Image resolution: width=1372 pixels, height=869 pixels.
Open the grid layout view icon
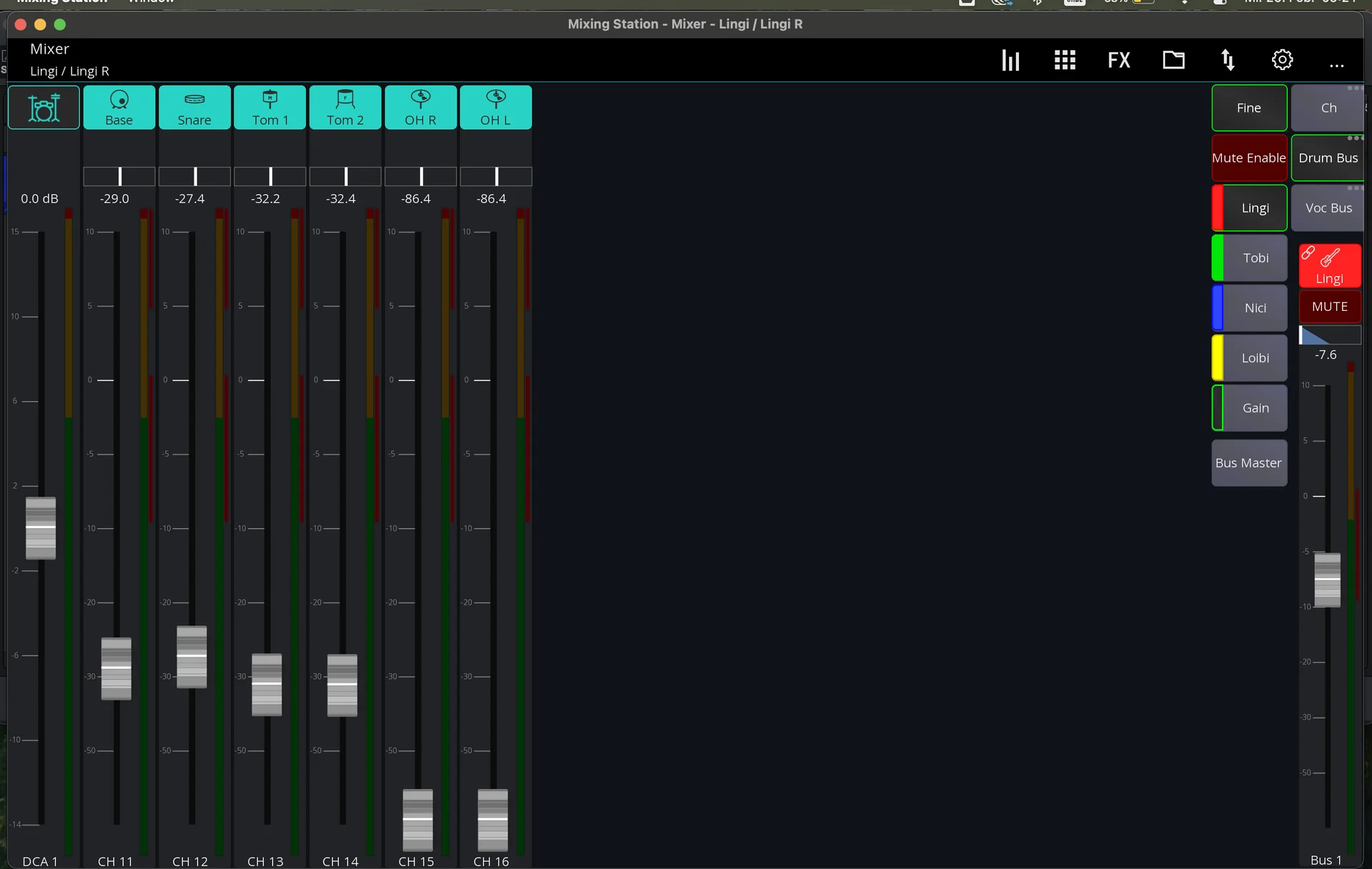pyautogui.click(x=1065, y=60)
